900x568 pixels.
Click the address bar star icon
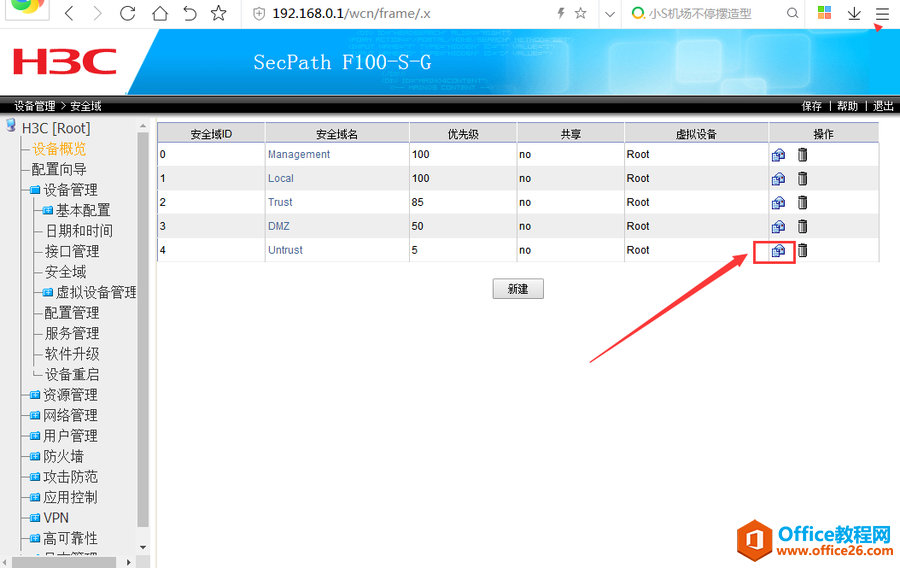click(x=581, y=13)
